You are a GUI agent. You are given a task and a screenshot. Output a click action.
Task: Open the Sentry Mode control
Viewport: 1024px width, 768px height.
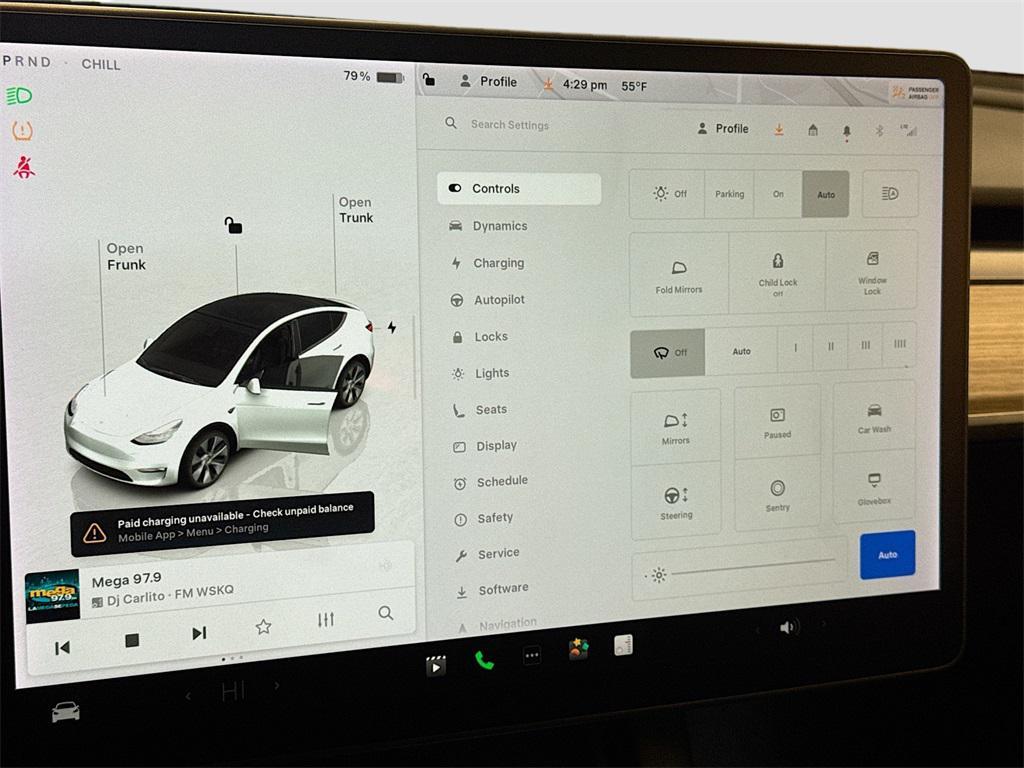777,498
